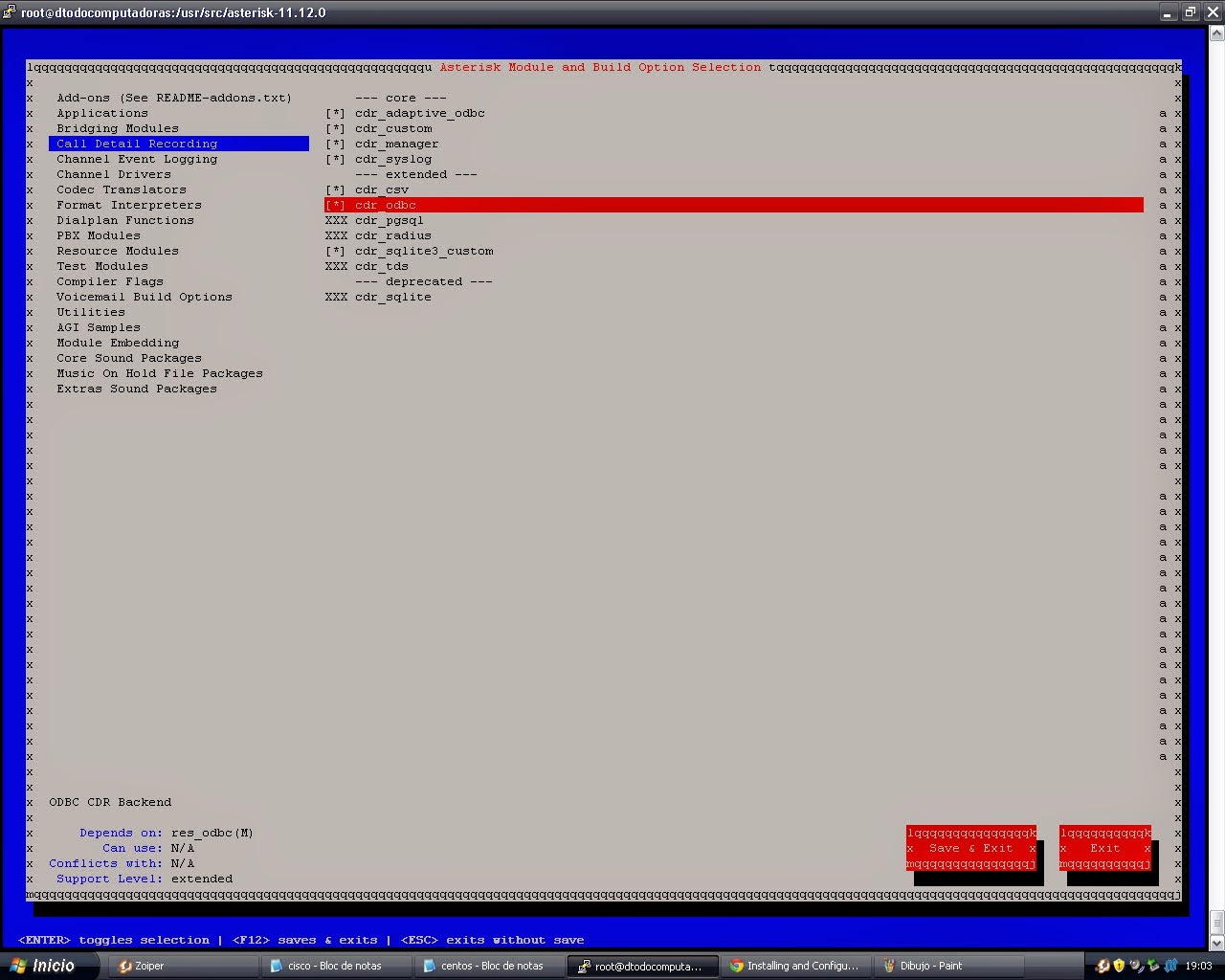Open Voicemail Build Options category
Screen dimensions: 1225x980
[145, 297]
